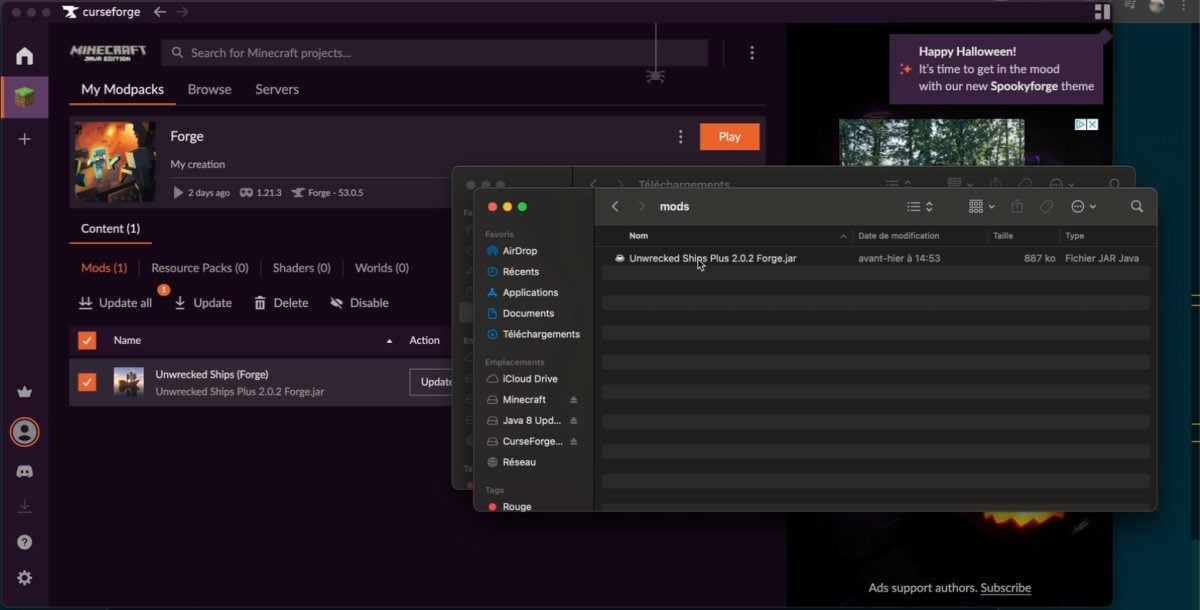1200x610 pixels.
Task: Click the plus icon to add a game
Action: click(24, 139)
